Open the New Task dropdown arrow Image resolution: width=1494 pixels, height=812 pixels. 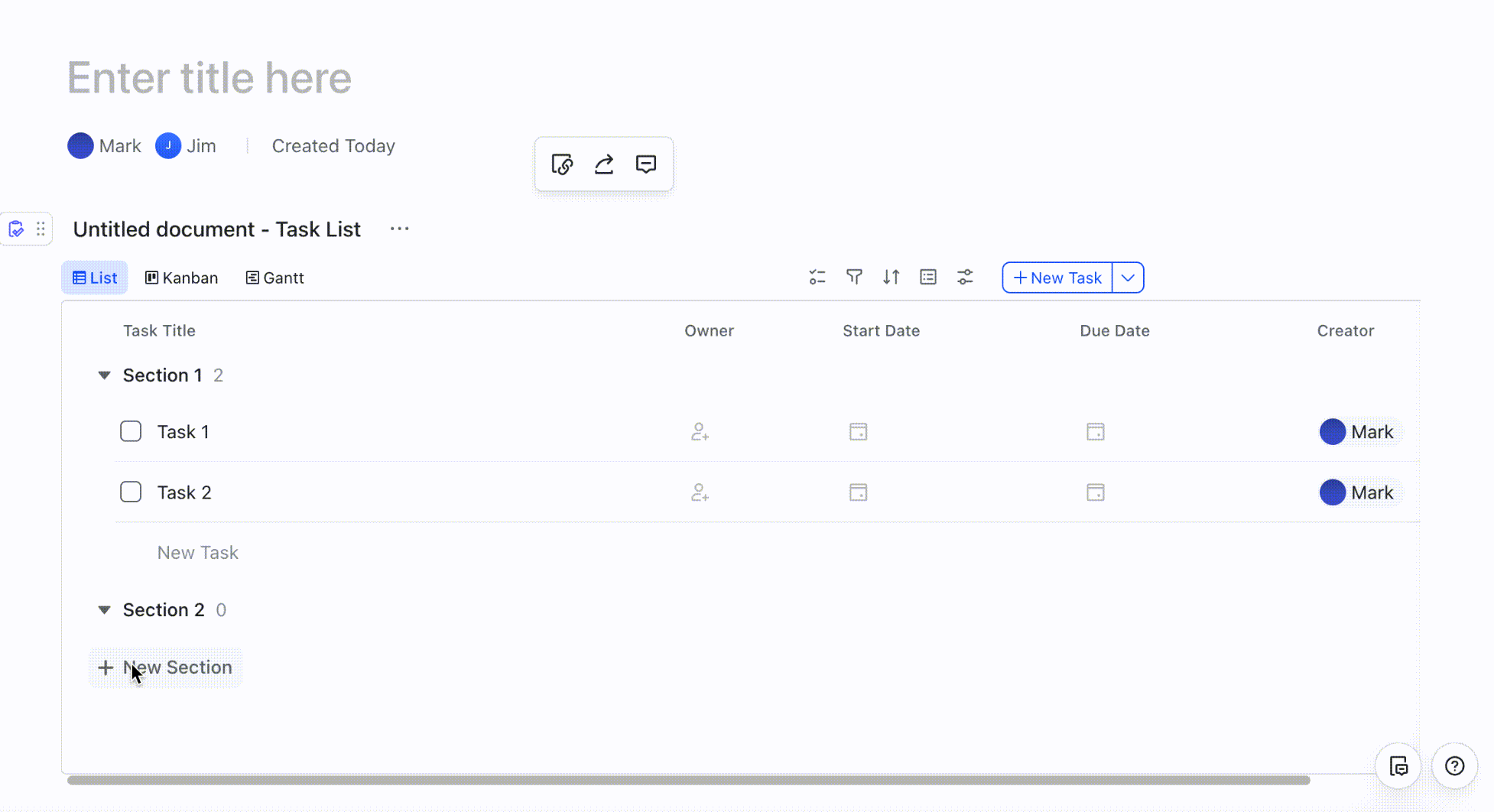(x=1127, y=277)
